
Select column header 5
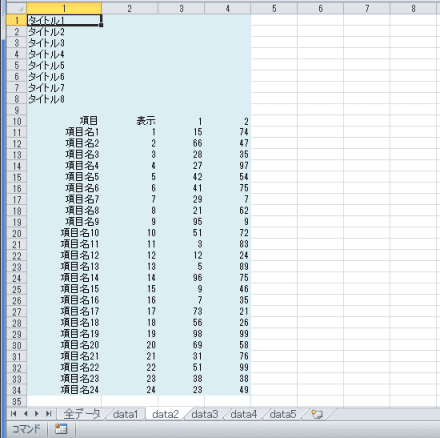point(274,9)
